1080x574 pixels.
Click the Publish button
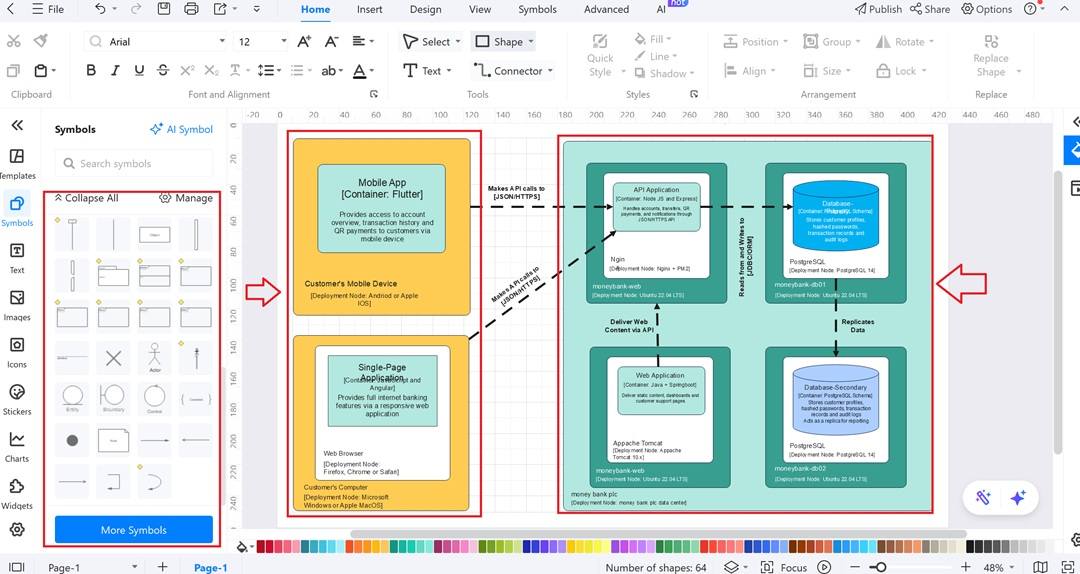(878, 9)
